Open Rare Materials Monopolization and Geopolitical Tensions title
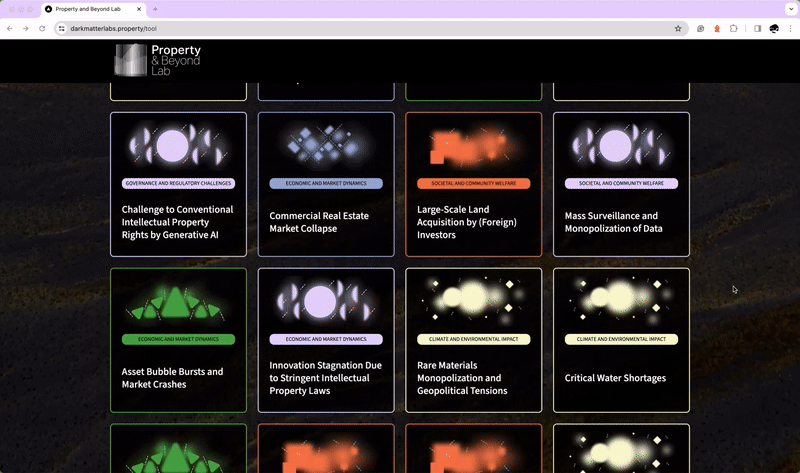This screenshot has height=473, width=800. pyautogui.click(x=462, y=378)
